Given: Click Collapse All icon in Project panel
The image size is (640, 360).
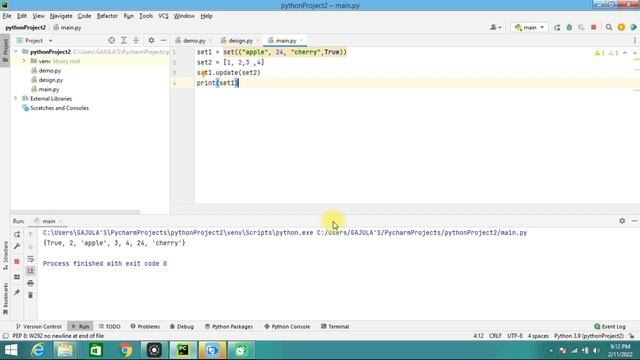Looking at the screenshot, I should tap(136, 40).
